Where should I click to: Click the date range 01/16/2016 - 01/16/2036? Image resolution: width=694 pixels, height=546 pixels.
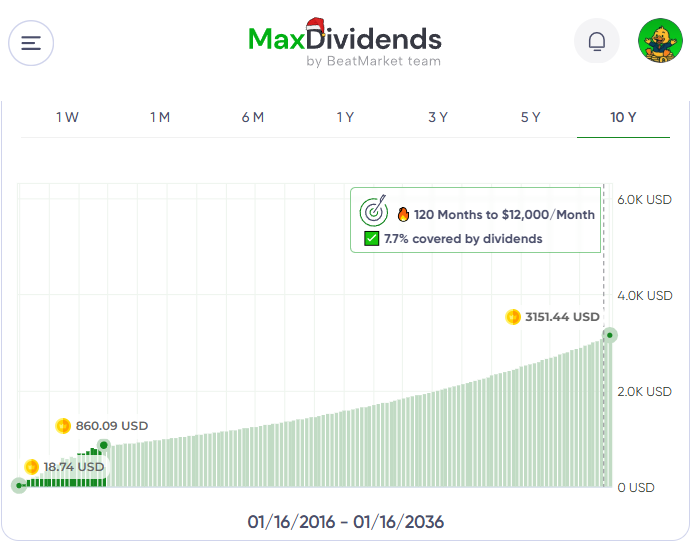(x=345, y=522)
